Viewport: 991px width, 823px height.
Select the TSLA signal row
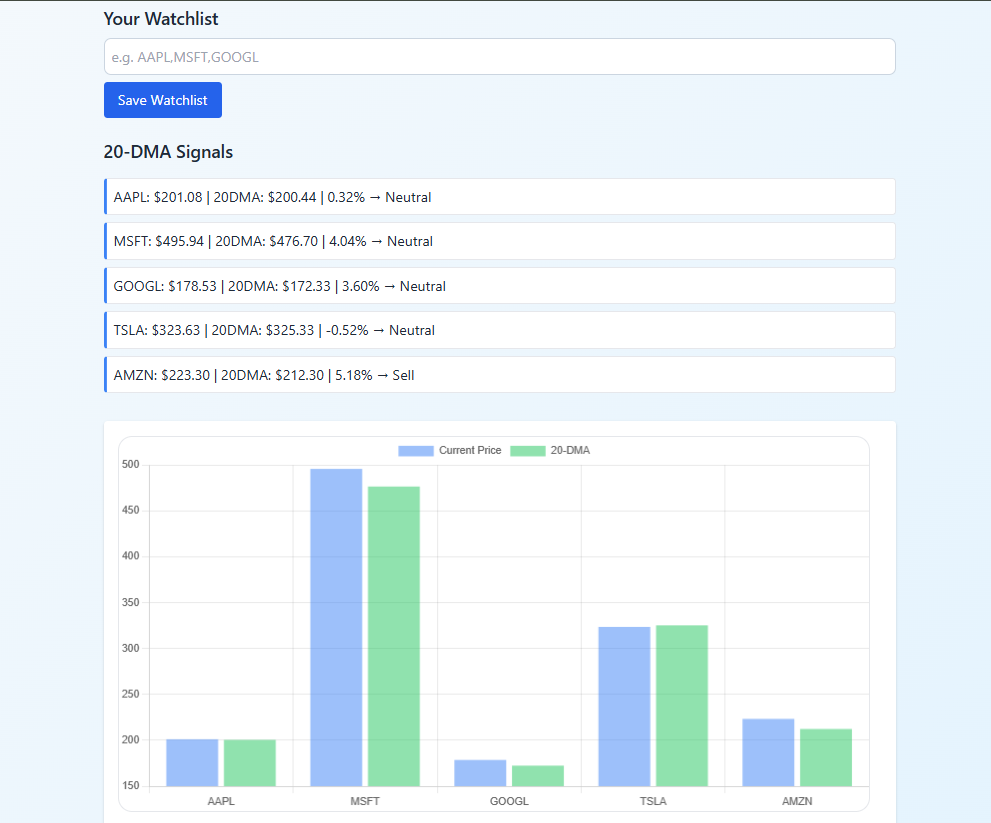(499, 330)
